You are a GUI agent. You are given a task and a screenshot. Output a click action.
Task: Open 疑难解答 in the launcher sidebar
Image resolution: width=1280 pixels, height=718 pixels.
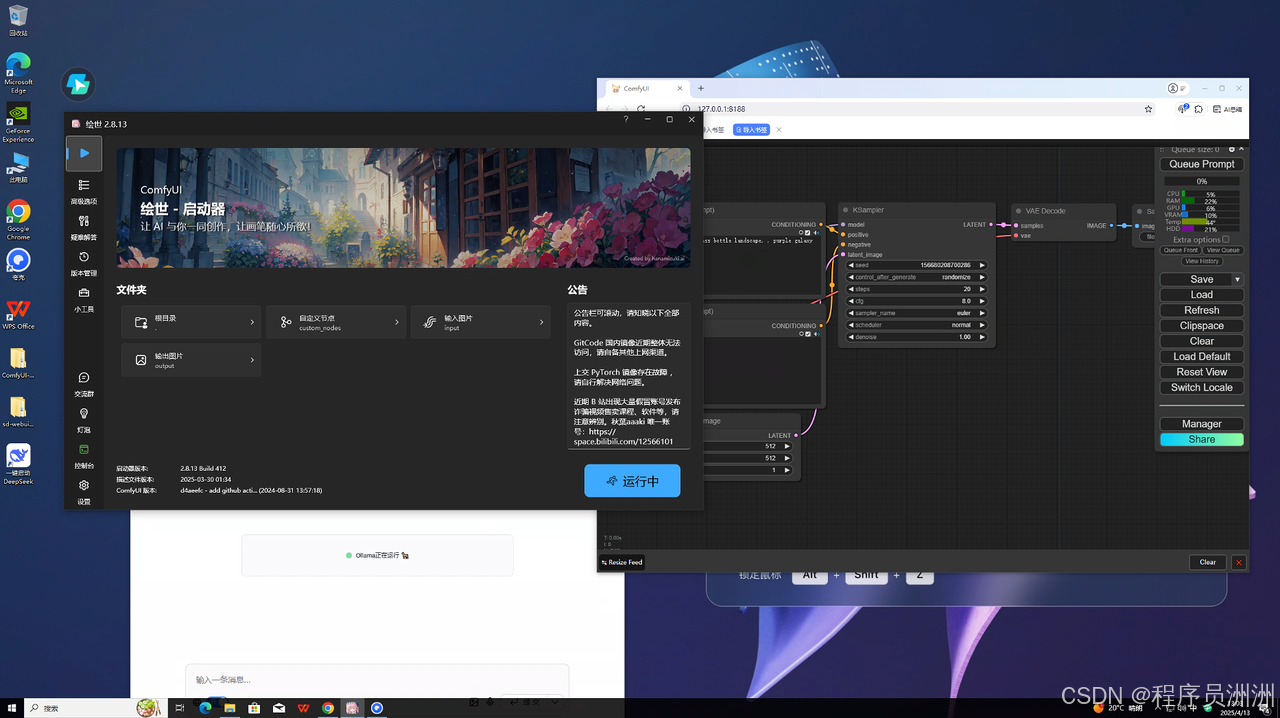coord(84,227)
